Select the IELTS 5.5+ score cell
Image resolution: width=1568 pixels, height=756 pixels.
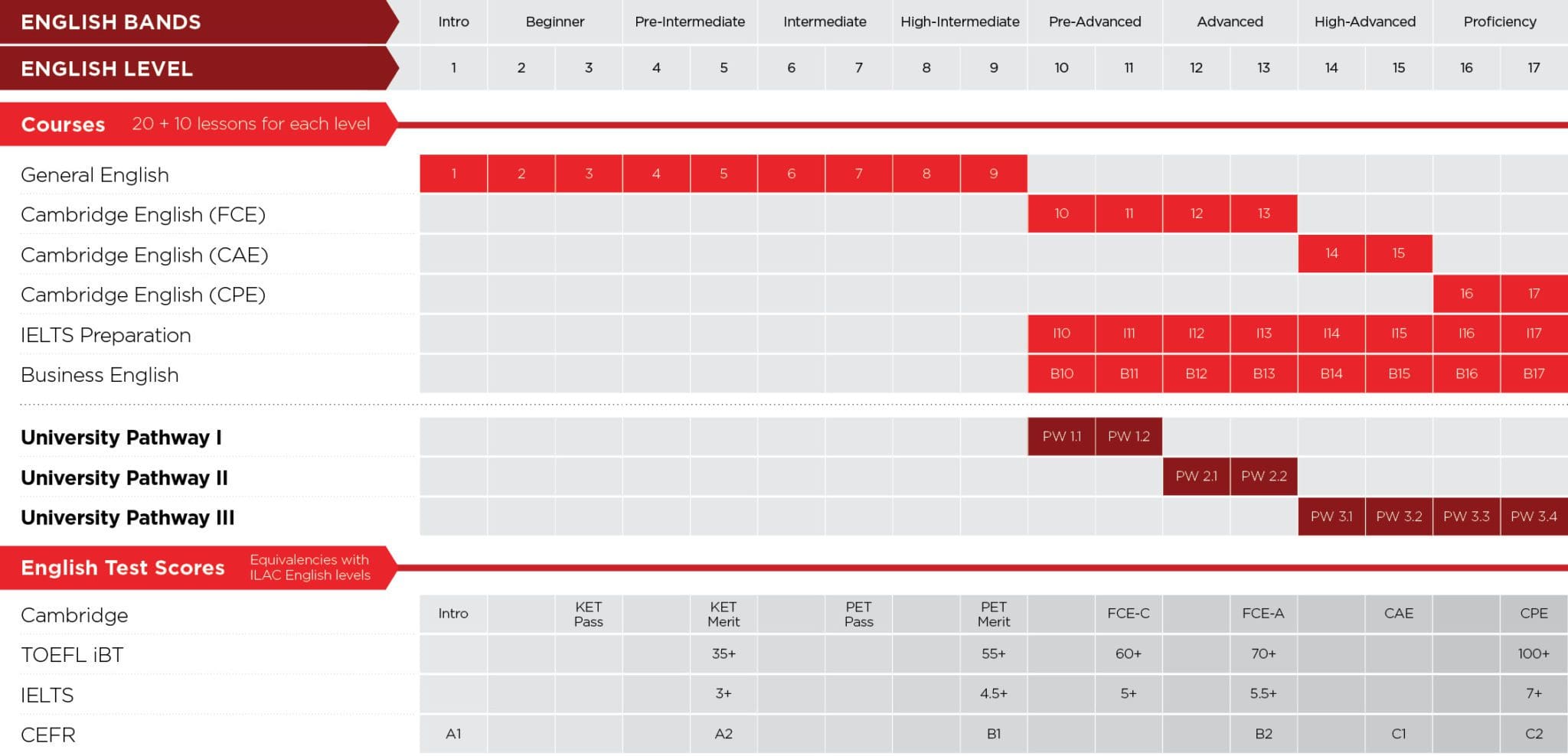point(1263,694)
